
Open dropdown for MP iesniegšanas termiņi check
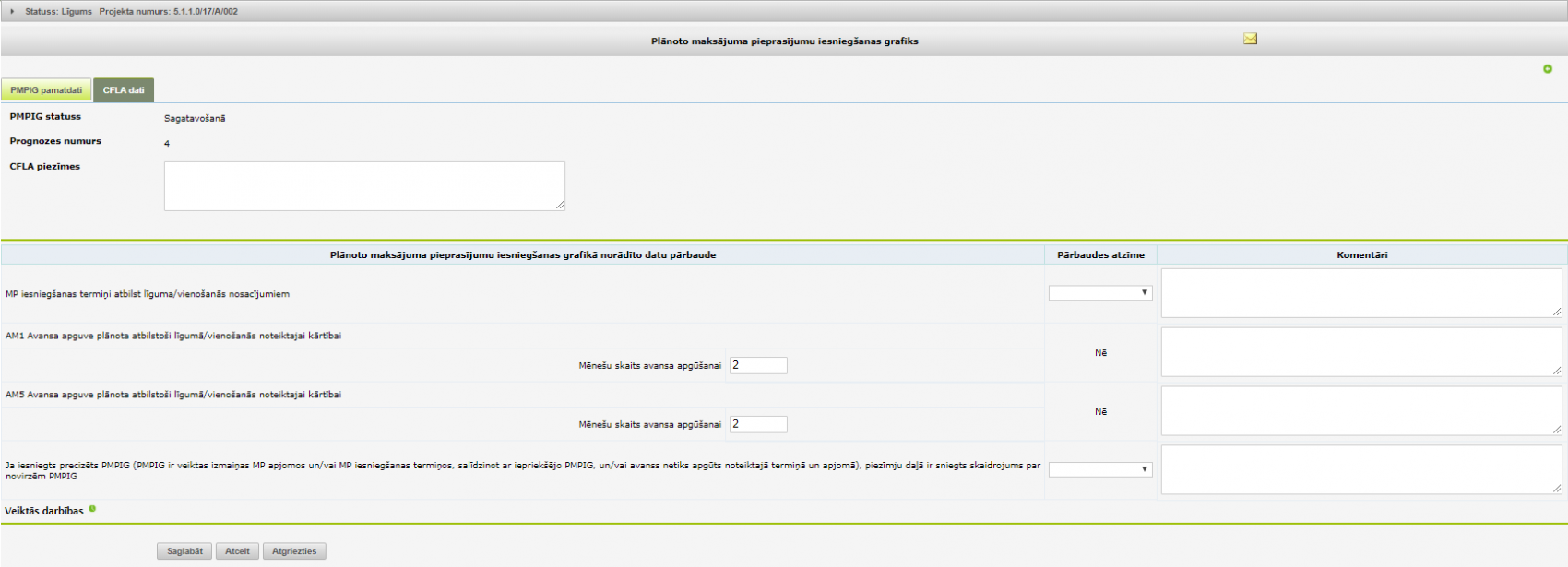[x=1100, y=293]
